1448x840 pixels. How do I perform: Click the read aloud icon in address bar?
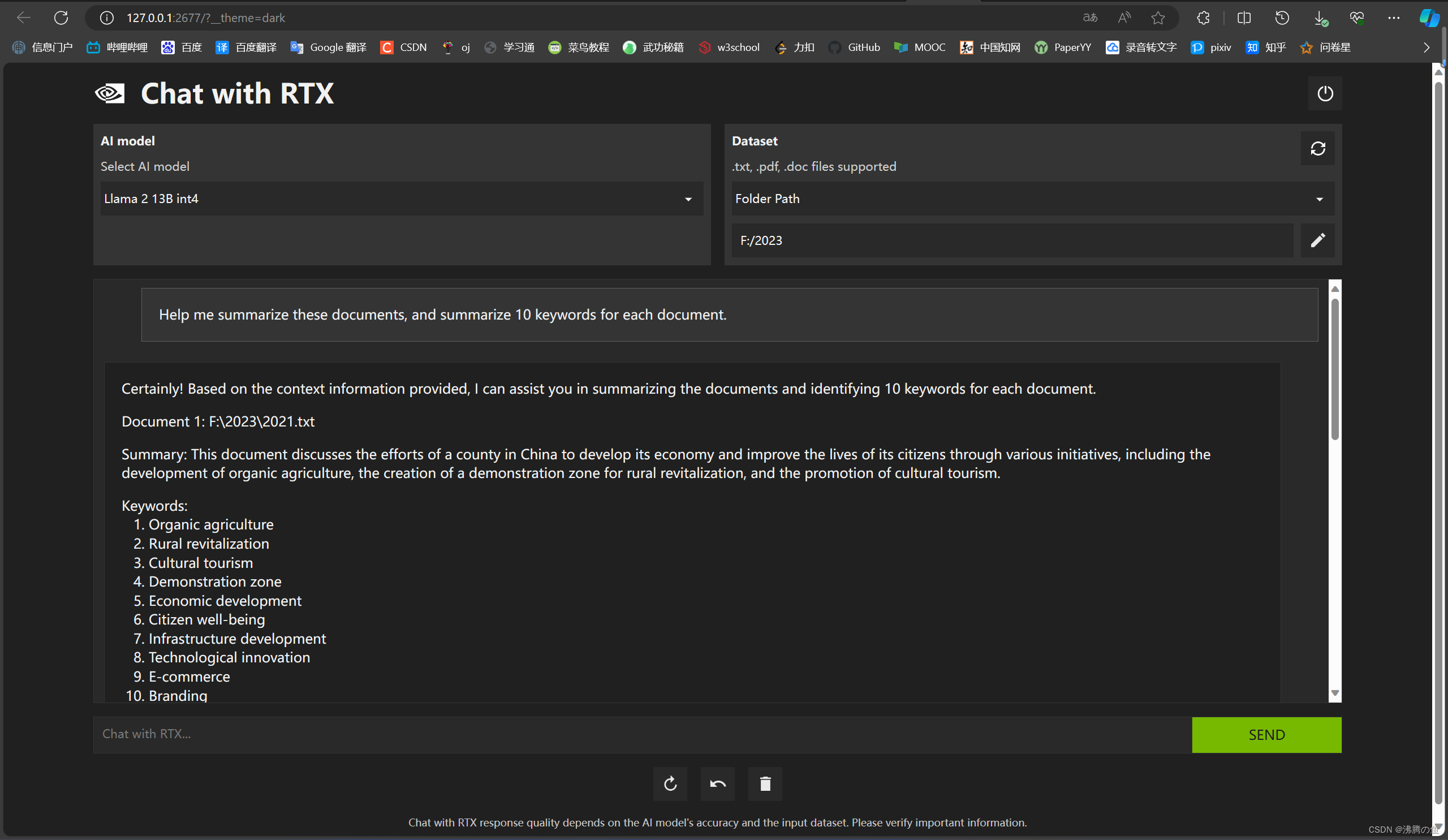tap(1124, 18)
